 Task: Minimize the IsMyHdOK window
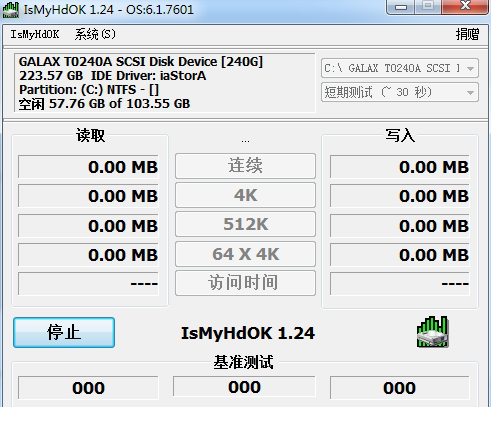(x=401, y=6)
